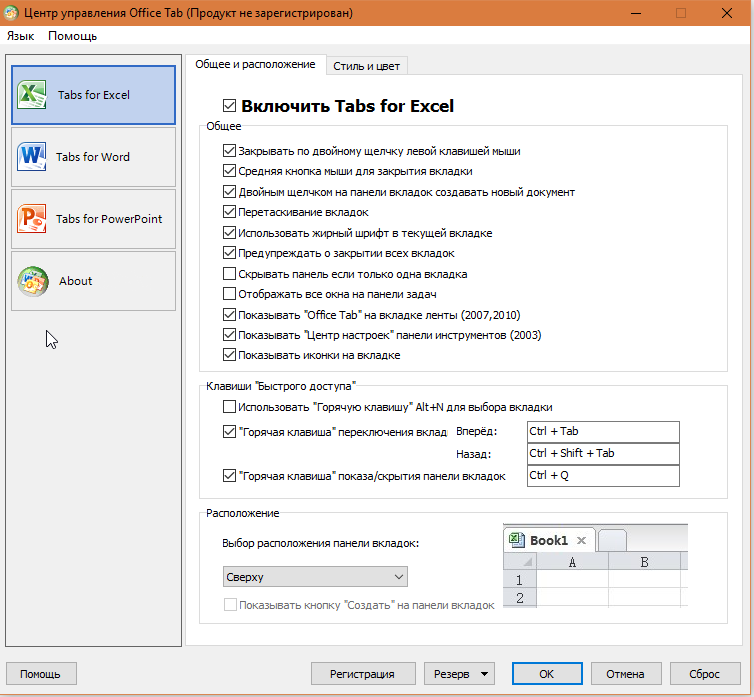Click the Помощь button at bottom left
This screenshot has width=754, height=697.
tap(40, 674)
